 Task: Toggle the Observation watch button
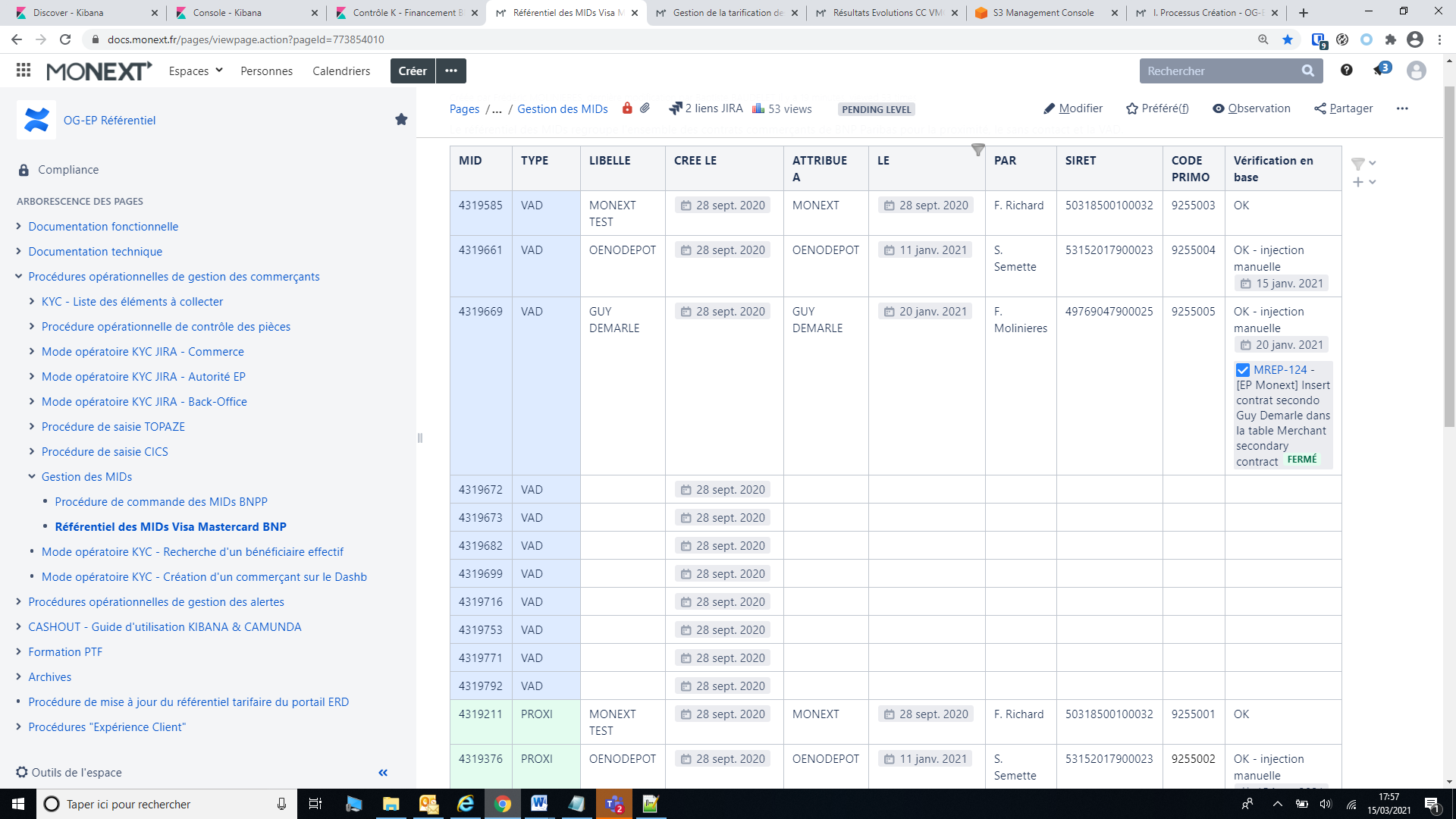pos(1251,108)
